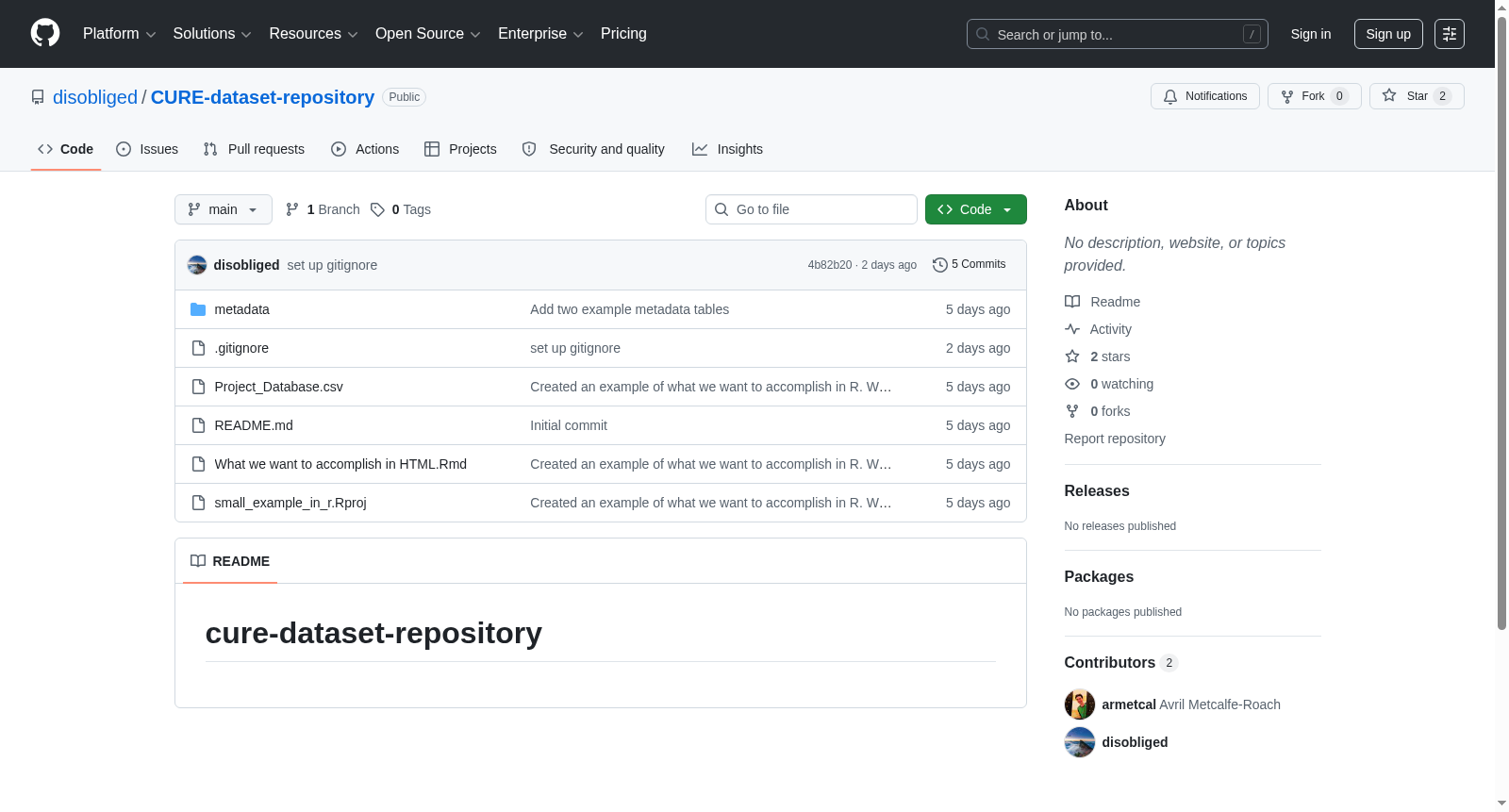Open CURE-dataset-repository title link

tap(262, 97)
